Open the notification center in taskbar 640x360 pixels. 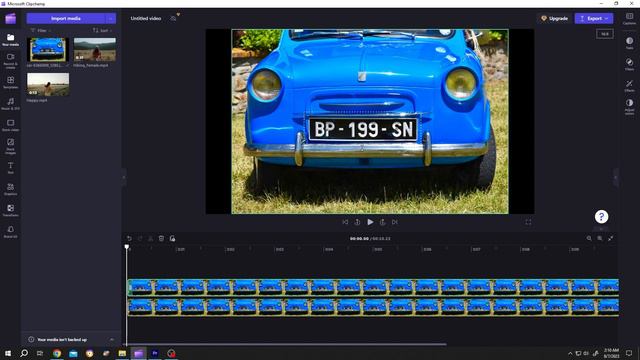point(629,353)
